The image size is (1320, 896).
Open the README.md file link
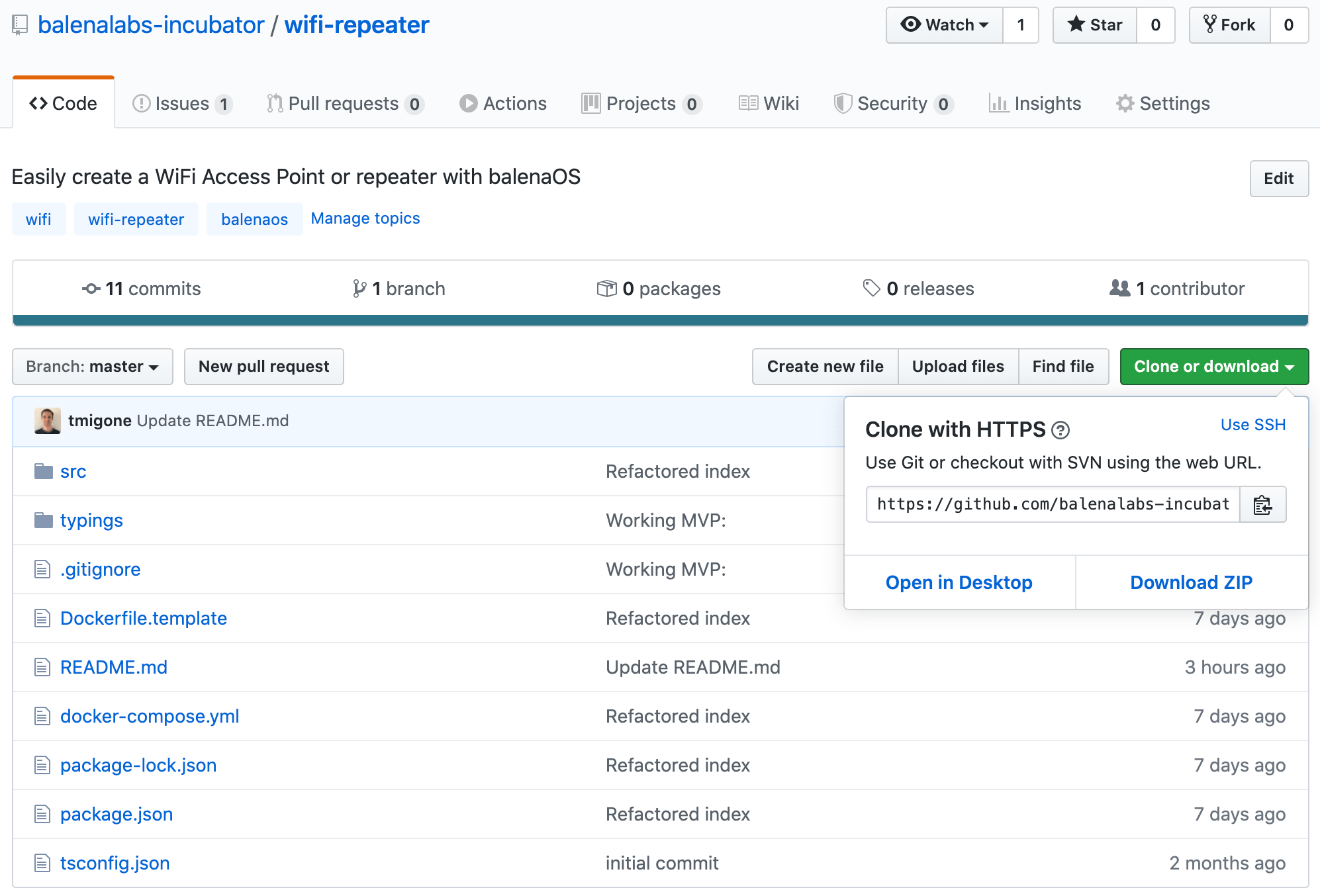click(x=114, y=667)
